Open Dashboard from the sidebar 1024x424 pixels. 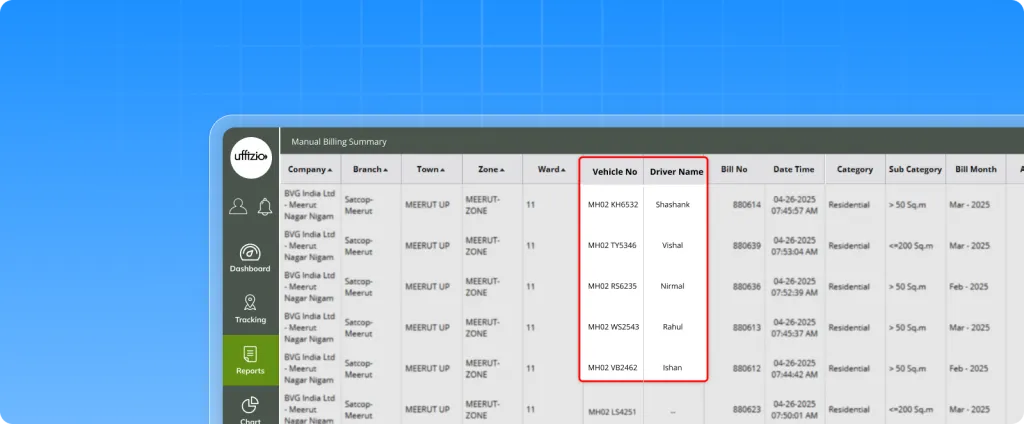coord(250,257)
